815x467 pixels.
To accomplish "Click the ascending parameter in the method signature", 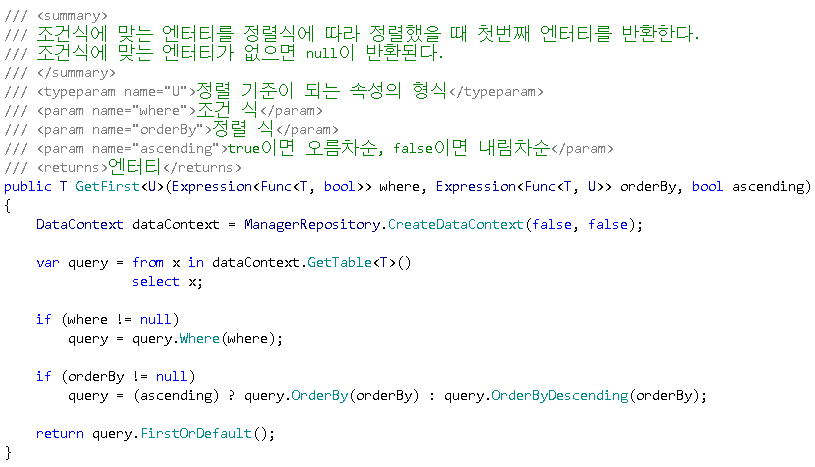I will (x=768, y=187).
